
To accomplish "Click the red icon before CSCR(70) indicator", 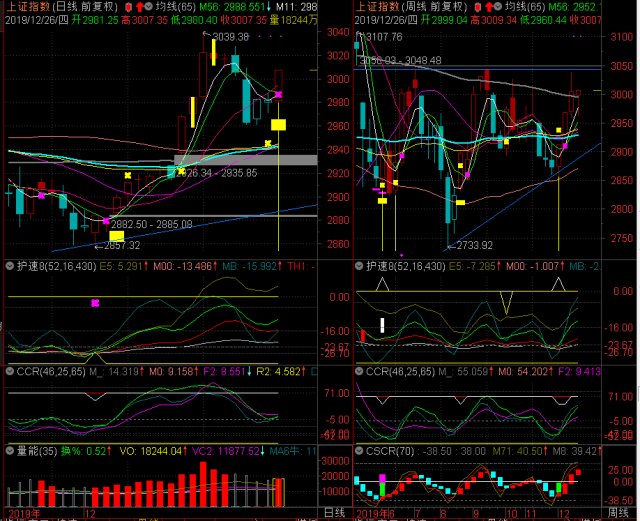I will (361, 451).
